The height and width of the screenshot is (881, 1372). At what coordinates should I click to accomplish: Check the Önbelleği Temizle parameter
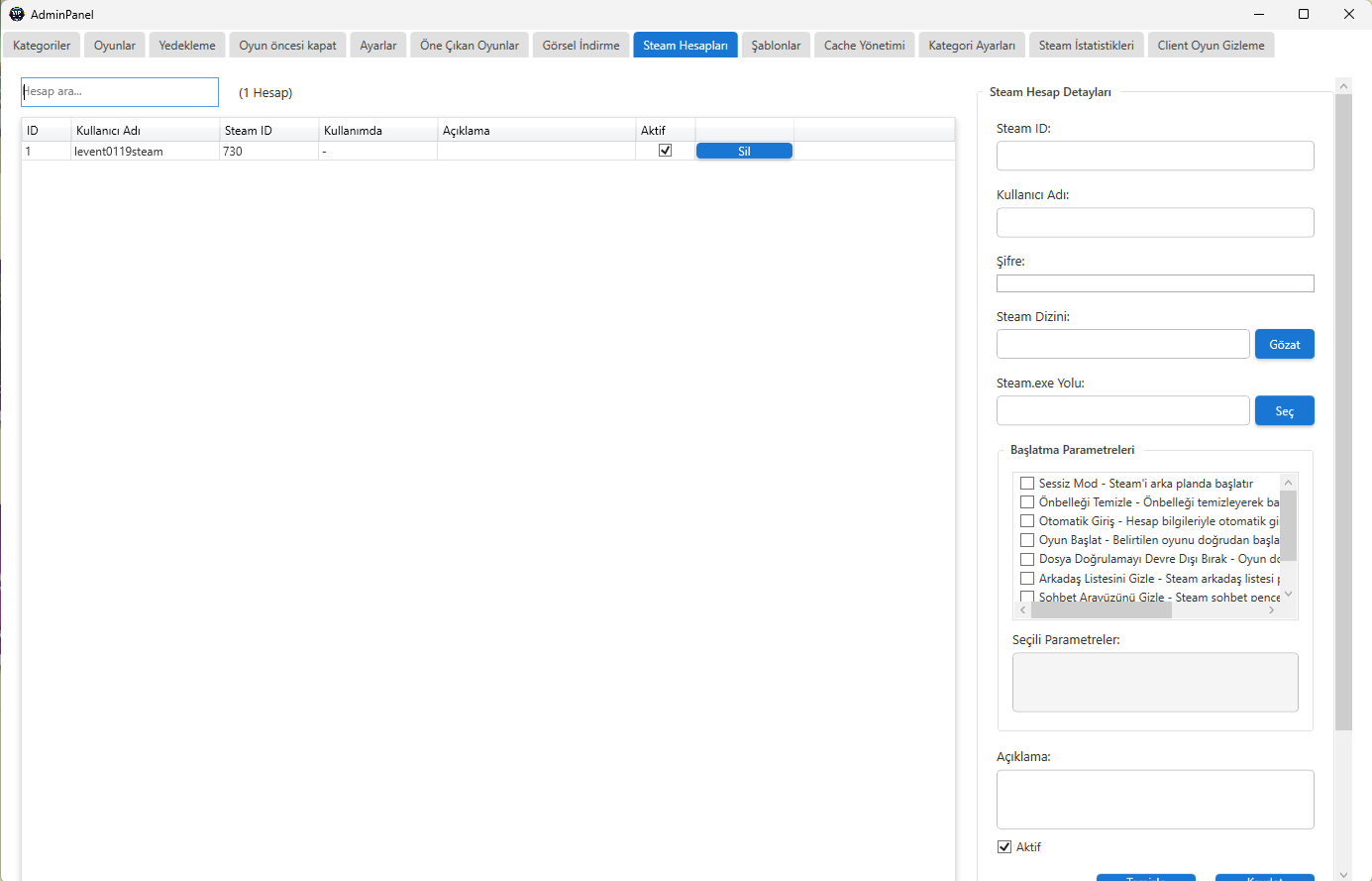coord(1027,502)
